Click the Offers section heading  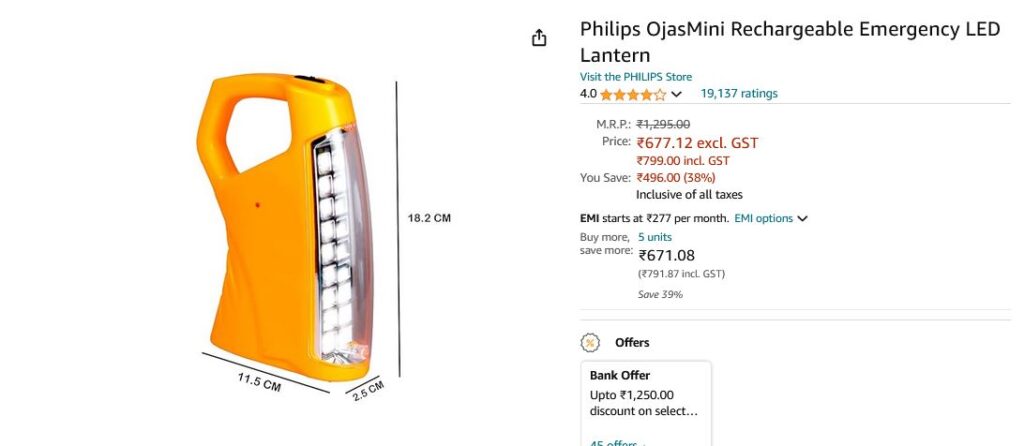click(632, 343)
